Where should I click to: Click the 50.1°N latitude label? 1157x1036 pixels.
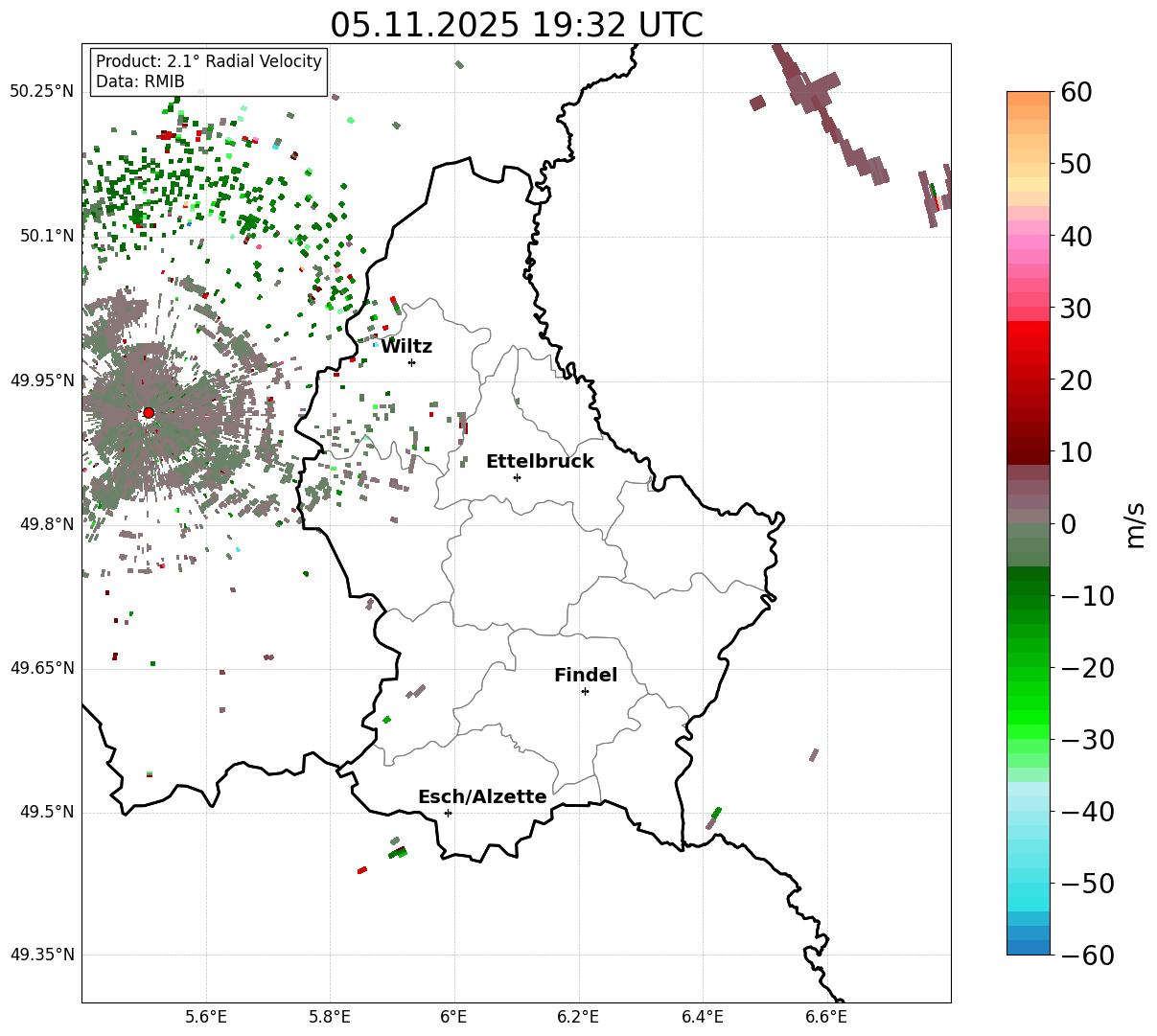click(46, 236)
